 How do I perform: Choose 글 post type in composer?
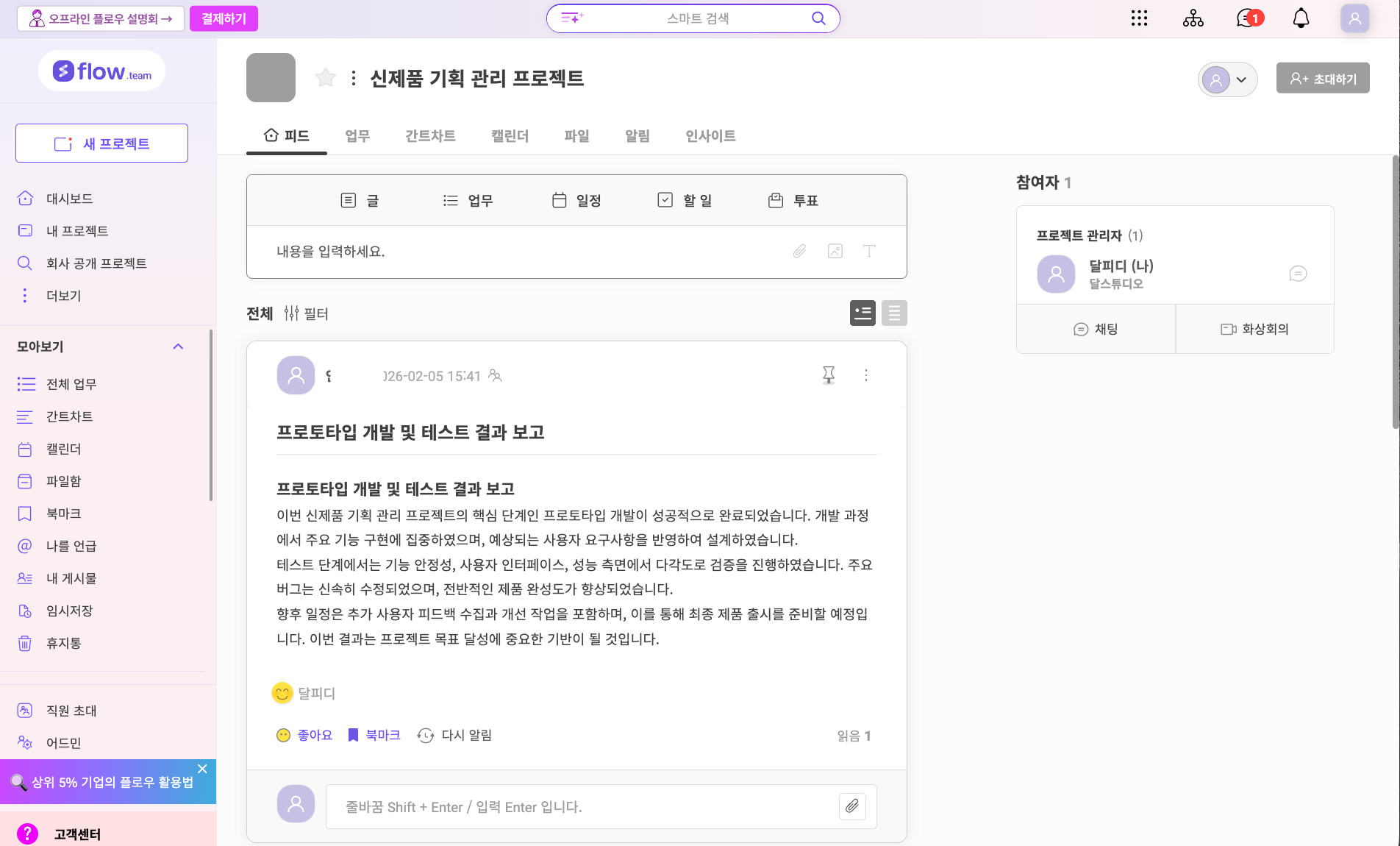[360, 200]
